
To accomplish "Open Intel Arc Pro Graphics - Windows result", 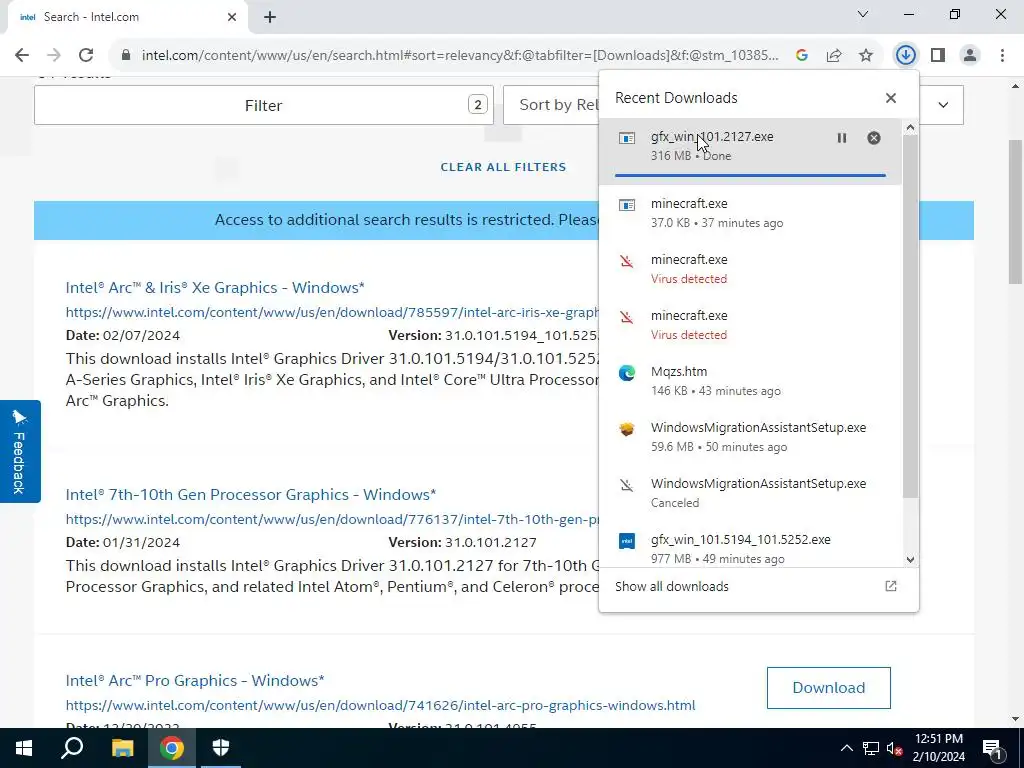I will tap(195, 680).
